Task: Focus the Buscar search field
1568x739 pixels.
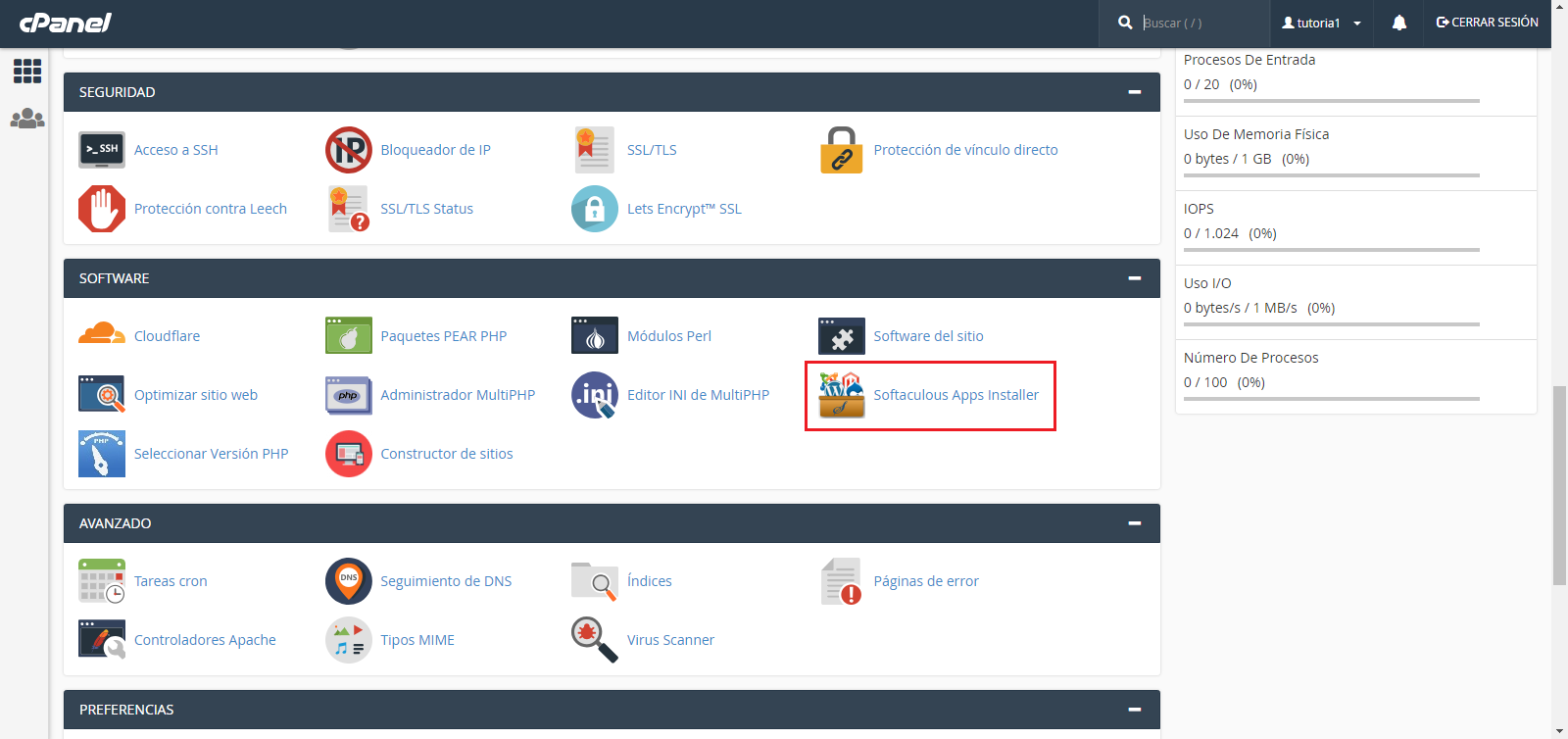Action: (1200, 23)
